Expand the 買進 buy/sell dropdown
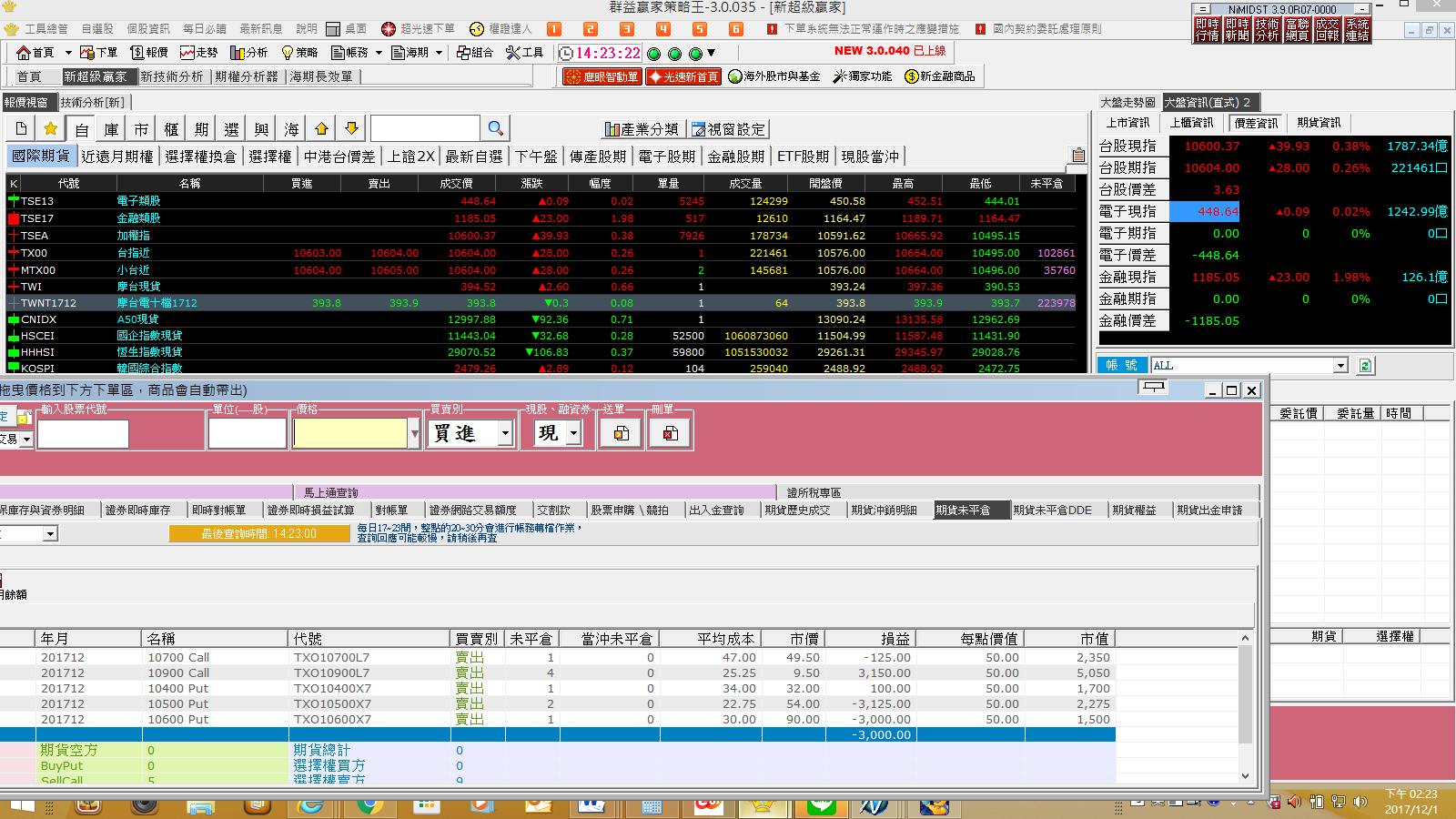The image size is (1456, 819). [505, 434]
